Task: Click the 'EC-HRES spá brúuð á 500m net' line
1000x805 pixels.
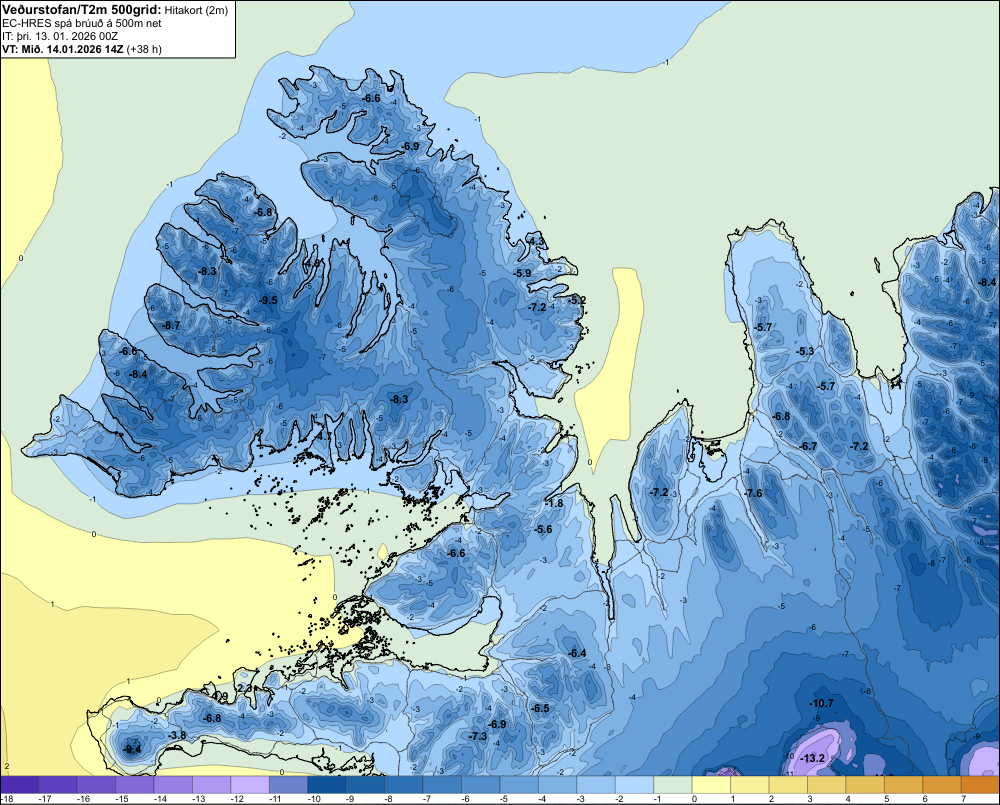Action: tap(82, 23)
